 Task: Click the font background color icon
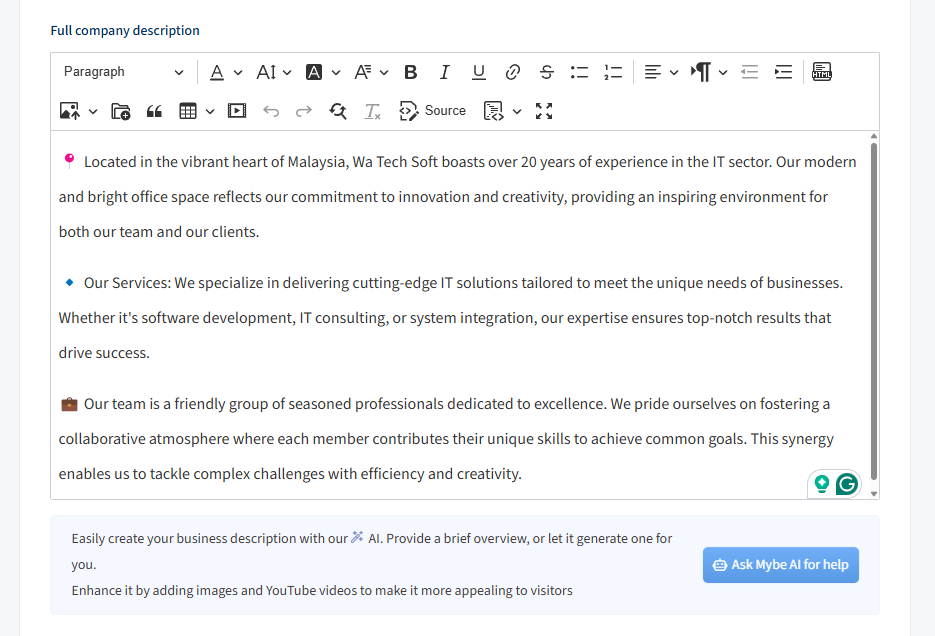314,72
